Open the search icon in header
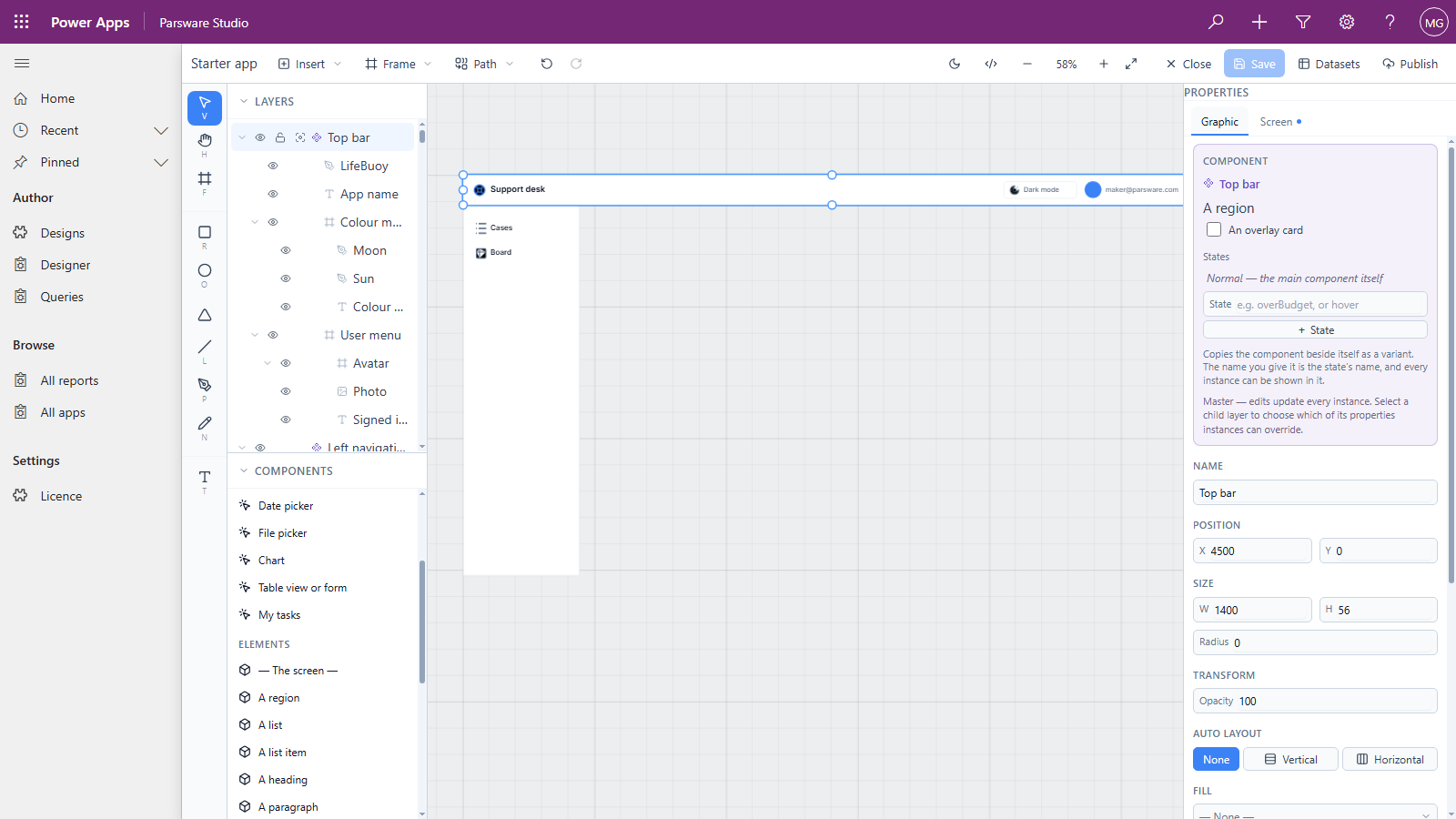The height and width of the screenshot is (819, 1456). [1216, 22]
